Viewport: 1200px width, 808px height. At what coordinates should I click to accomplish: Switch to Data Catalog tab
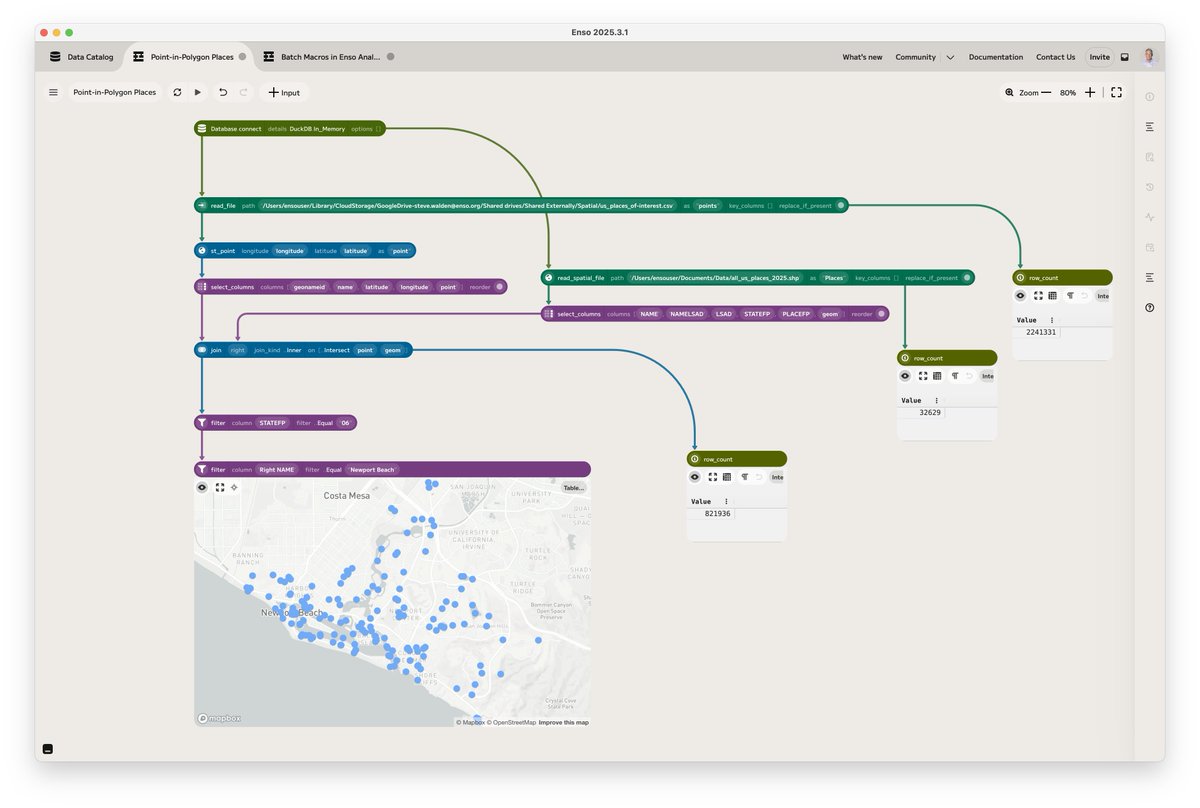coord(81,57)
